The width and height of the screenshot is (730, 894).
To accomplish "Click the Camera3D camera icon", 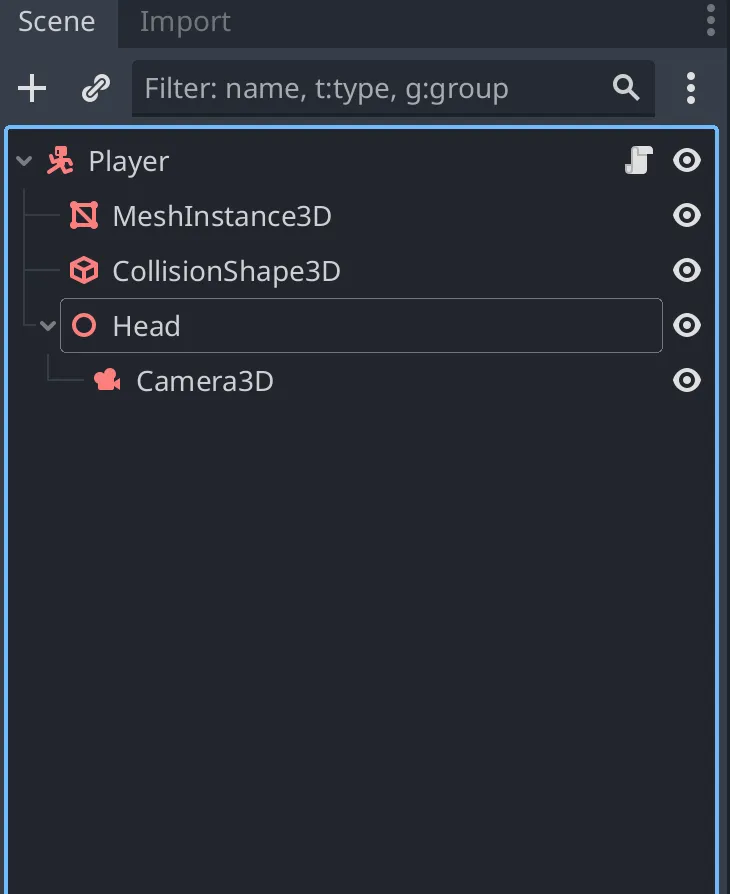I will click(107, 381).
